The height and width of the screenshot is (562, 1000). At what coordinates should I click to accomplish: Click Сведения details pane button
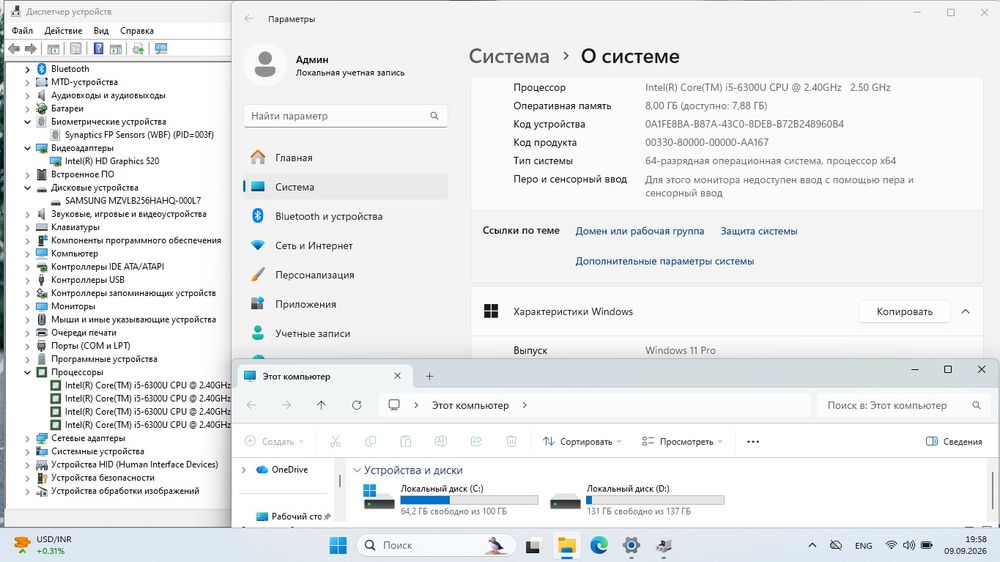click(x=953, y=441)
